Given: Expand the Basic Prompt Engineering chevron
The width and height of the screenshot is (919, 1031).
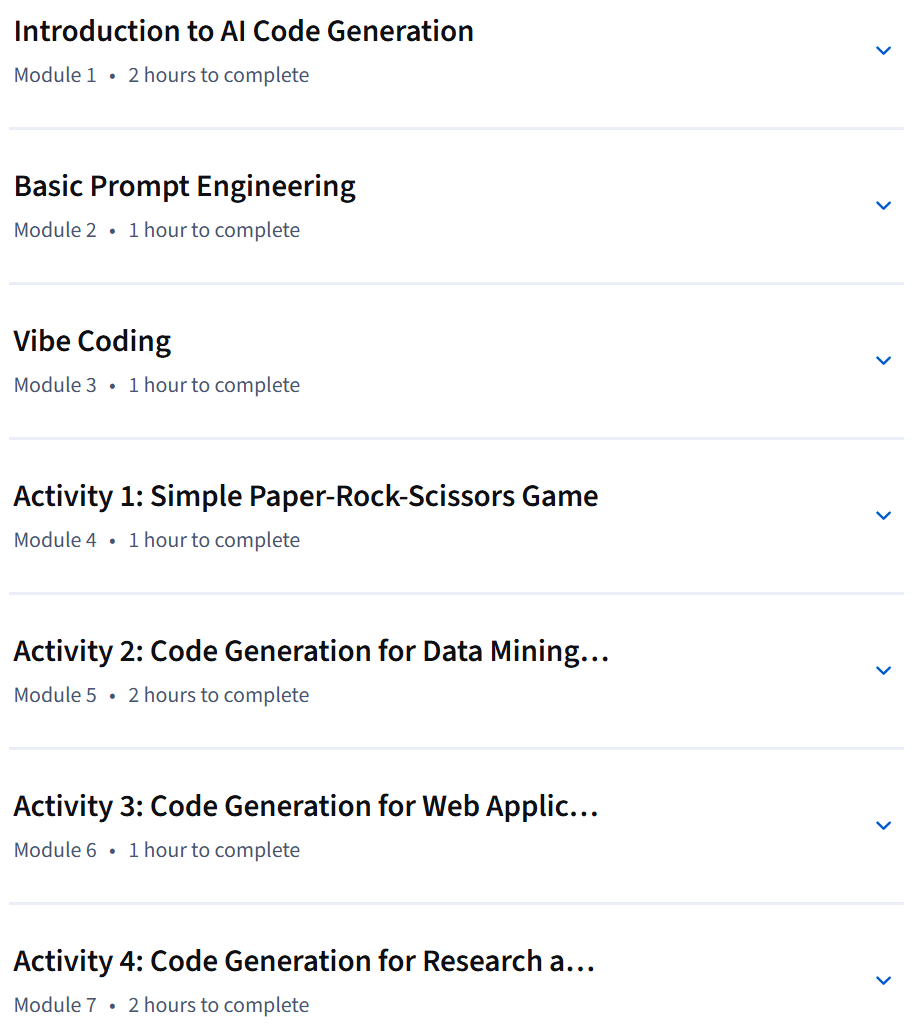Looking at the screenshot, I should click(x=883, y=206).
